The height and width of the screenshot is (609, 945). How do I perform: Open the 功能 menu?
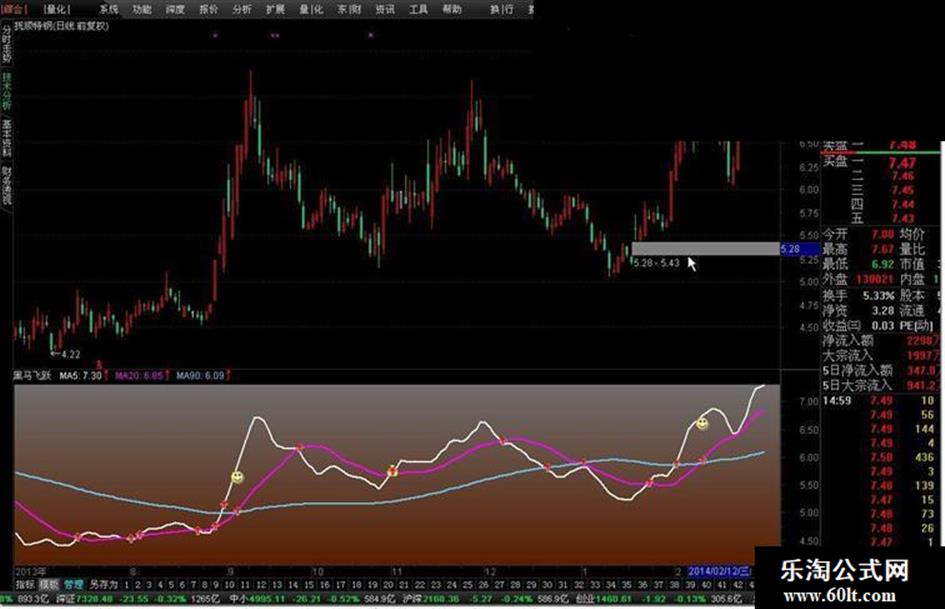coord(142,9)
